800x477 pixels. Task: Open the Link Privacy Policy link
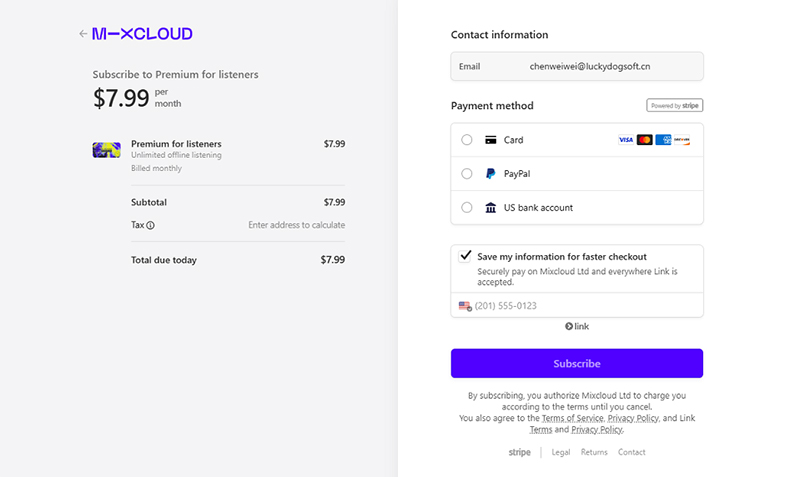pos(596,430)
